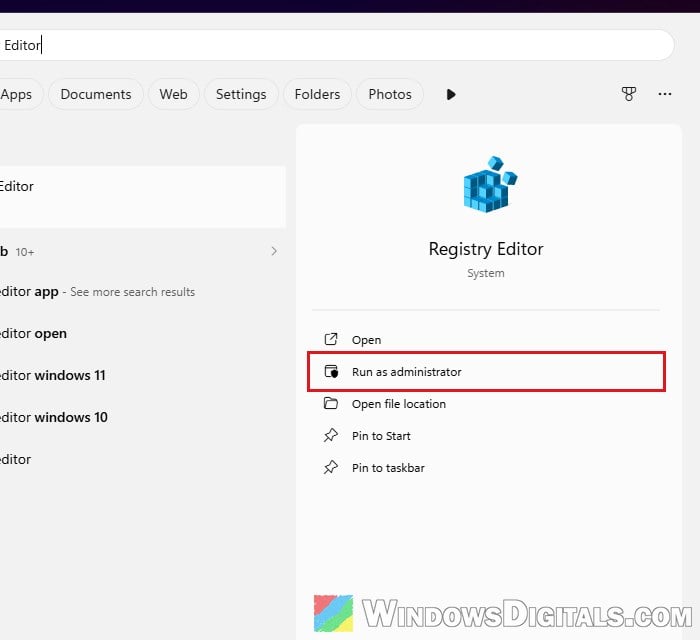The height and width of the screenshot is (640, 700).
Task: Pin Registry Editor to taskbar
Action: [x=487, y=468]
